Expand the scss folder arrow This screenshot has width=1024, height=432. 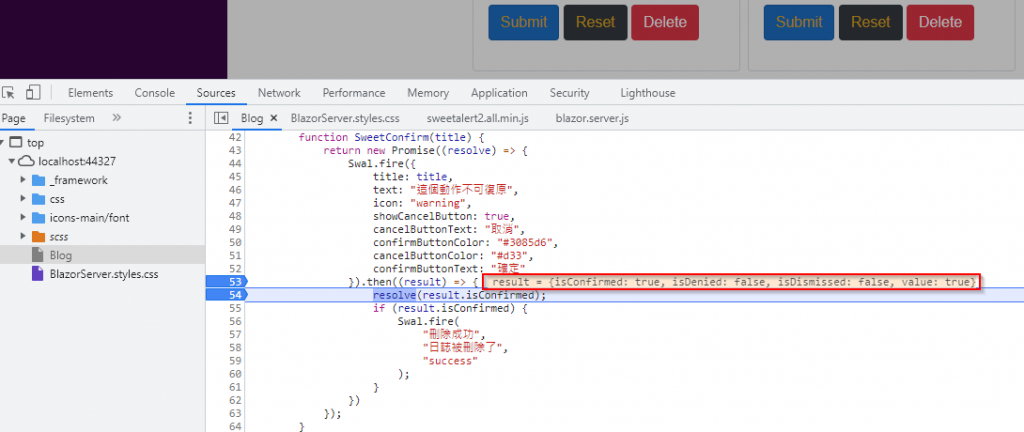point(24,236)
